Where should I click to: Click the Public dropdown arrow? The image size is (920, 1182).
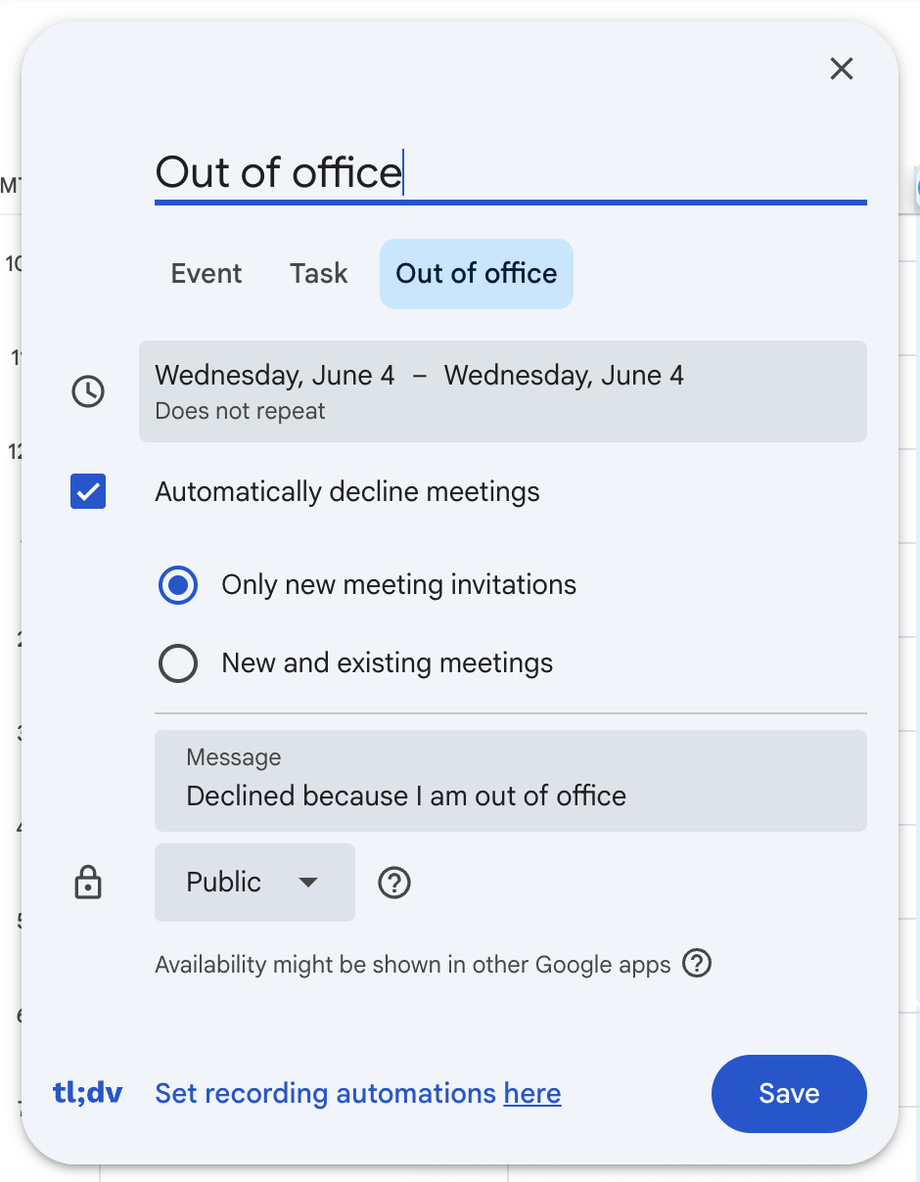coord(308,882)
